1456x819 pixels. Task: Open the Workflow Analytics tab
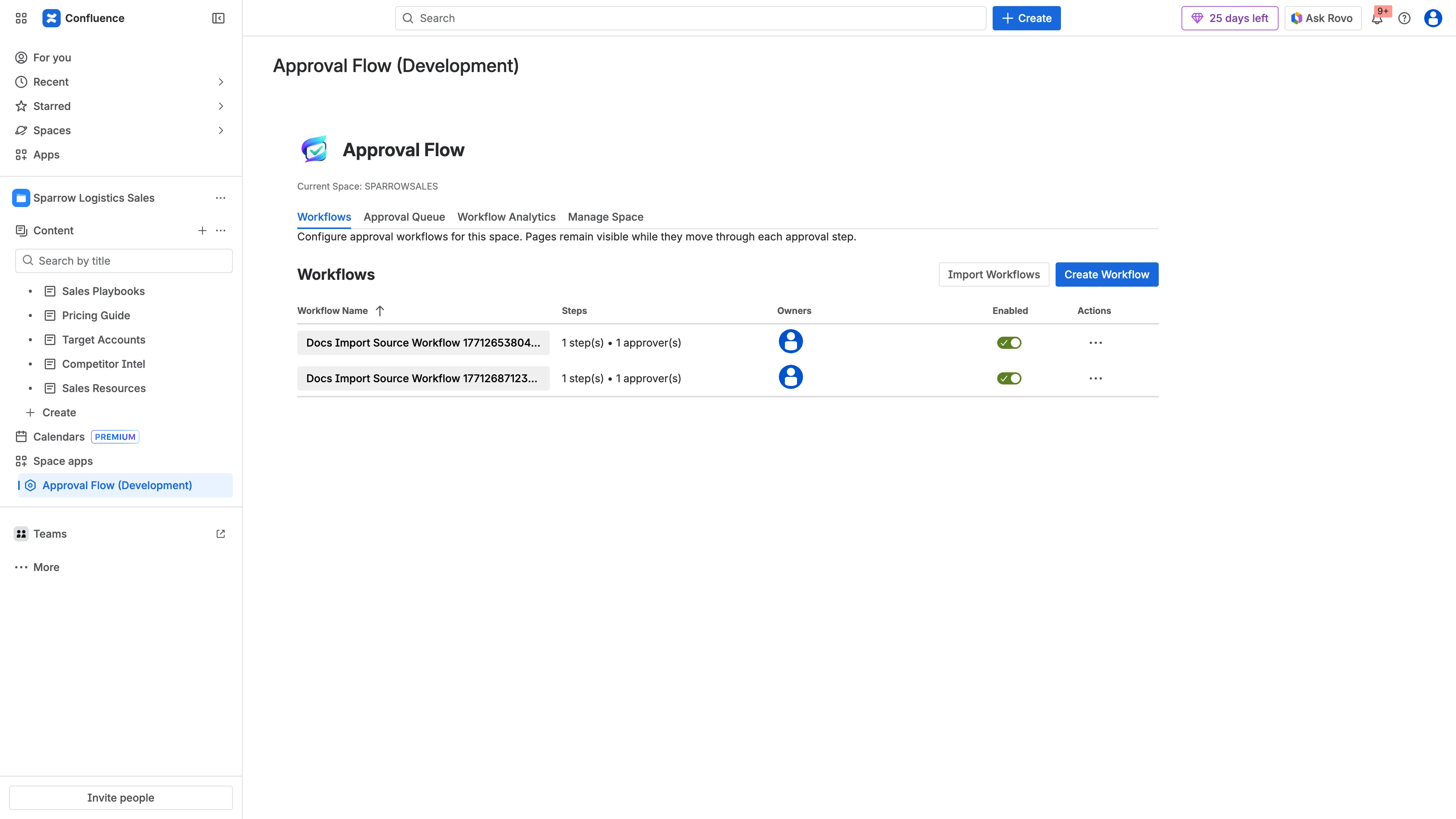click(506, 217)
